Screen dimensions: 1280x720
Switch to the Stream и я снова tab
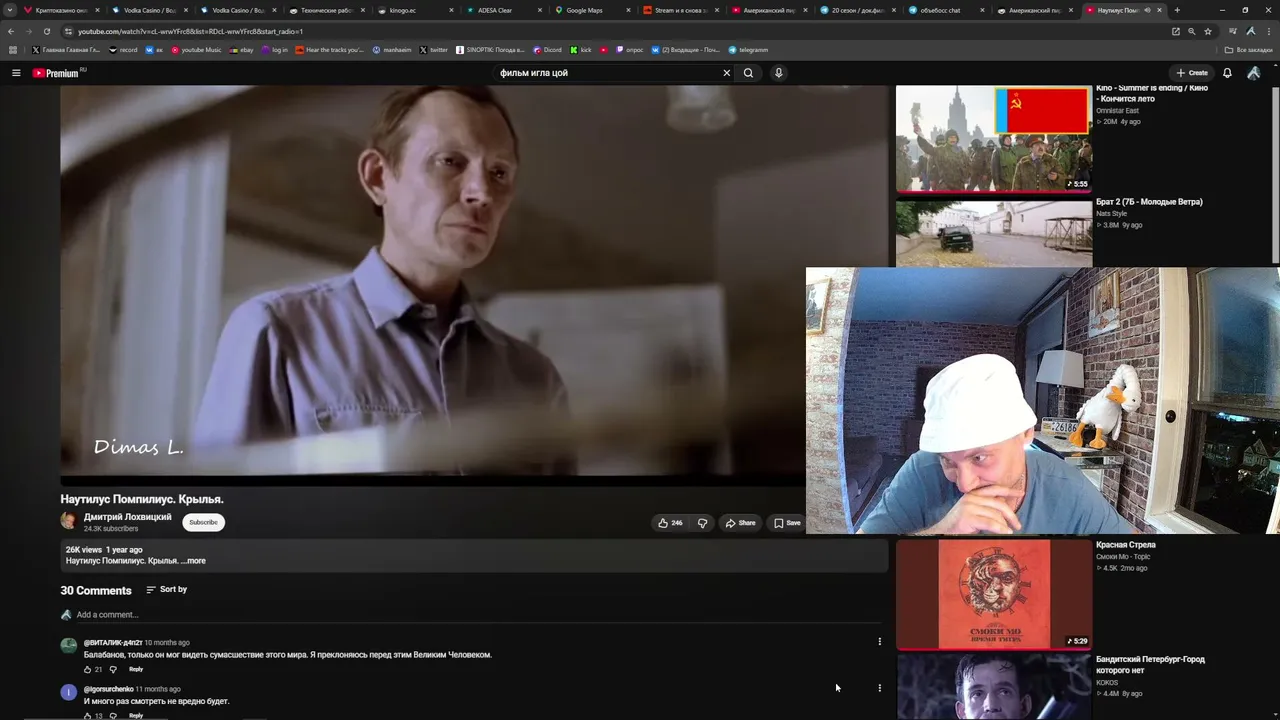[x=680, y=10]
